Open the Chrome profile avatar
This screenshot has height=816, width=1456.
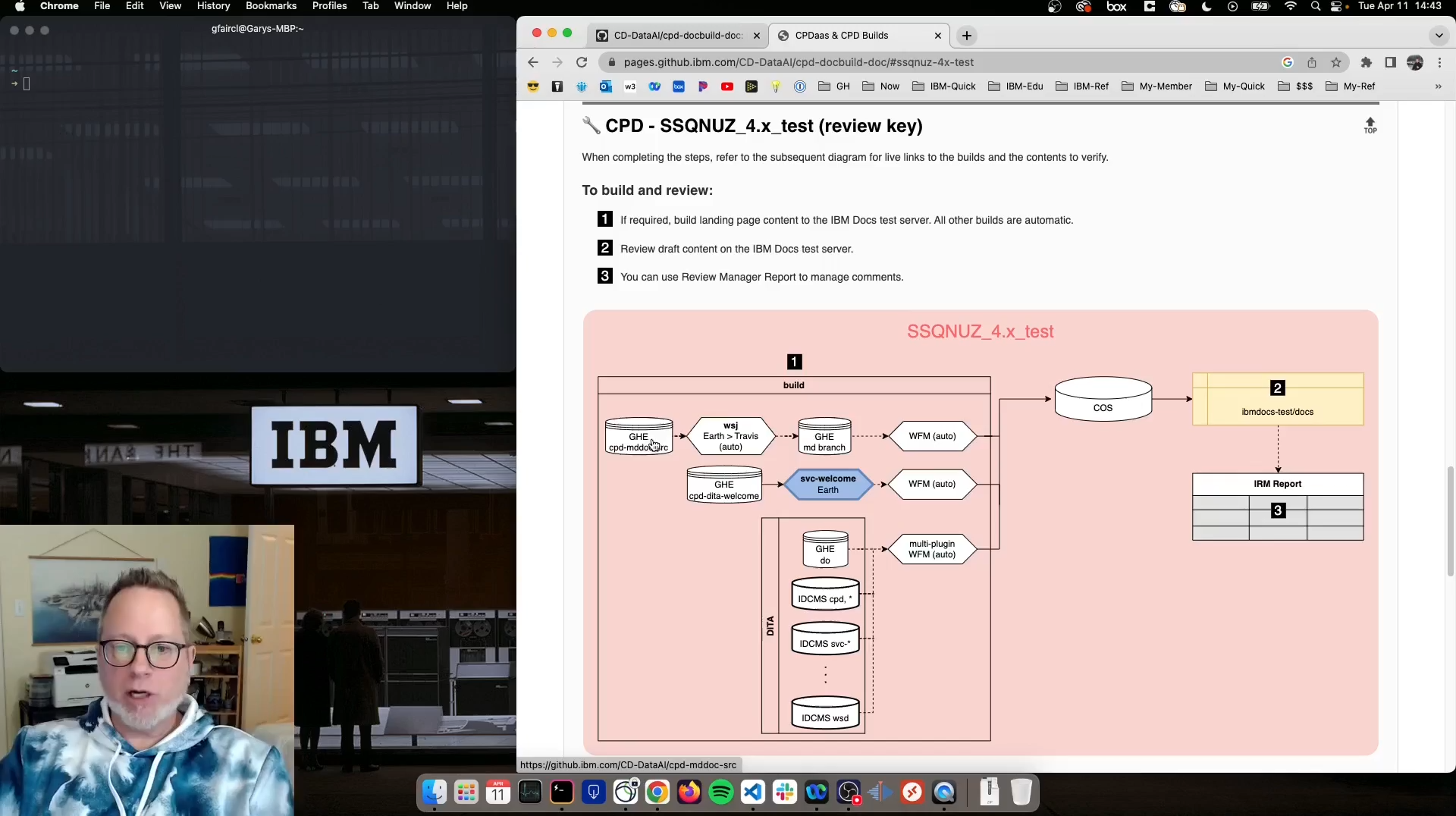(x=1415, y=62)
